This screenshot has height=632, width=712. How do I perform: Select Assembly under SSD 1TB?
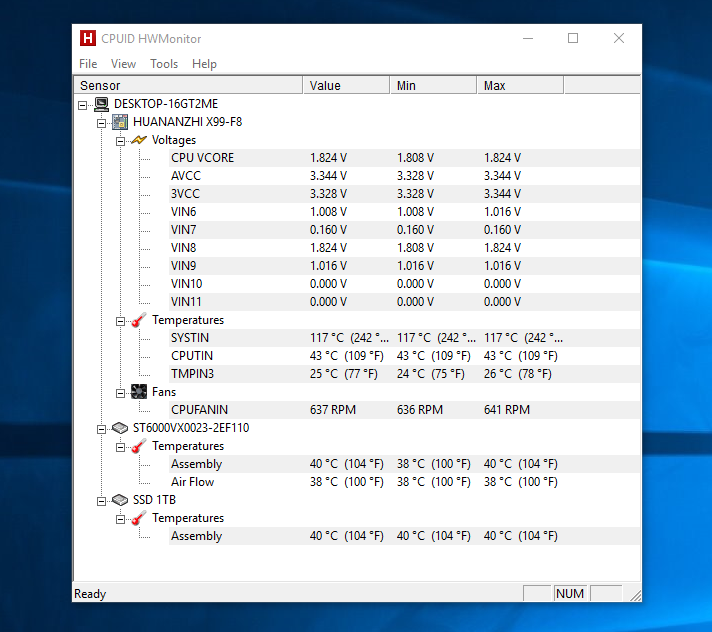pyautogui.click(x=404, y=536)
